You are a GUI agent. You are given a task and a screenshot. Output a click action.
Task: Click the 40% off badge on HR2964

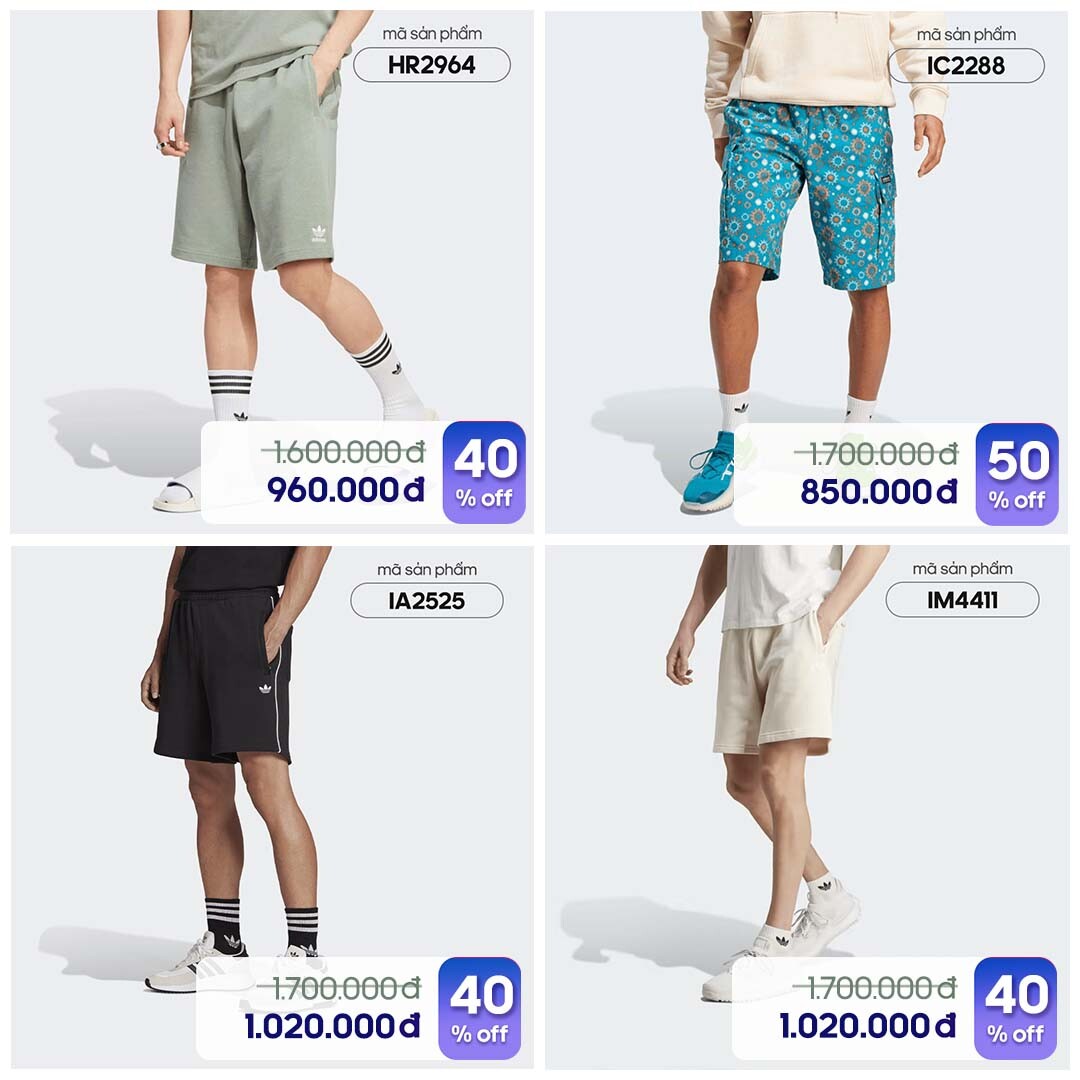click(x=484, y=472)
